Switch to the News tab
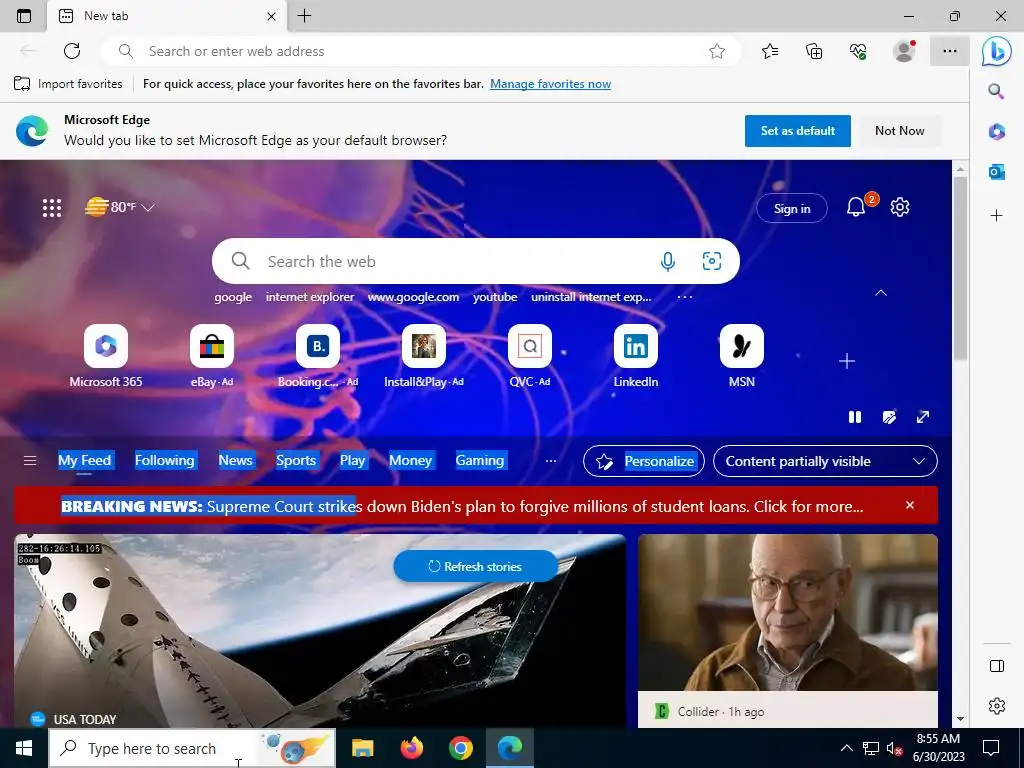Image resolution: width=1024 pixels, height=768 pixels. point(235,460)
